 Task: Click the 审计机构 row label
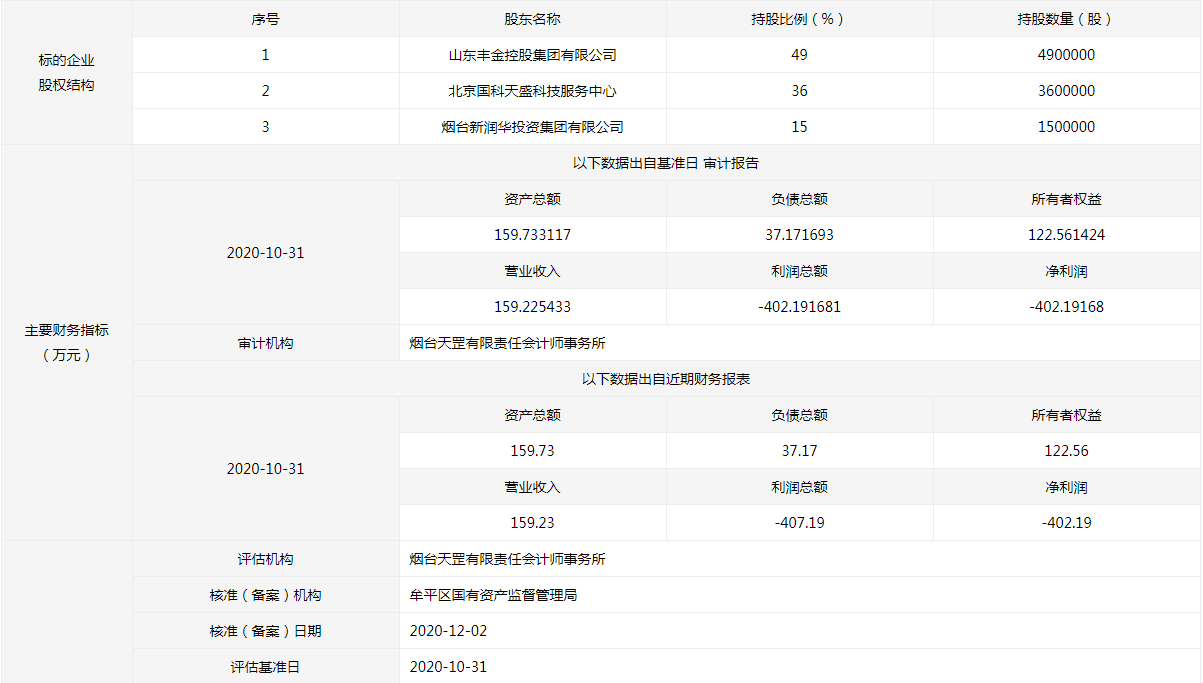click(x=265, y=343)
